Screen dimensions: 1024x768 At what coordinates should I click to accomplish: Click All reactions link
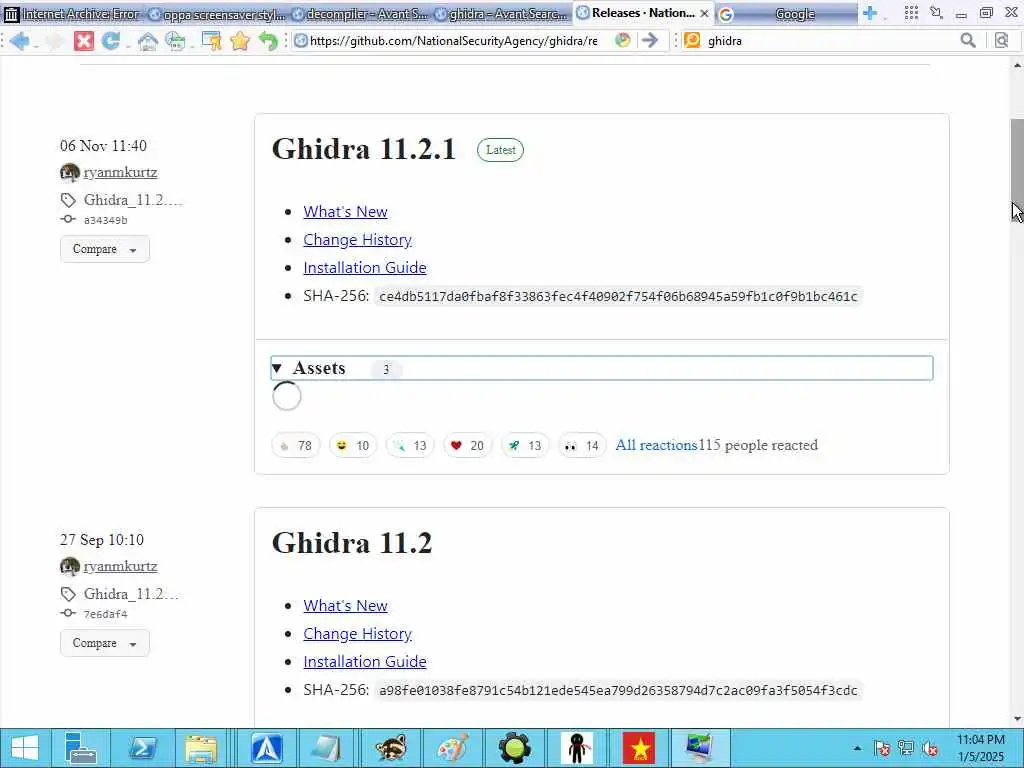tap(656, 445)
